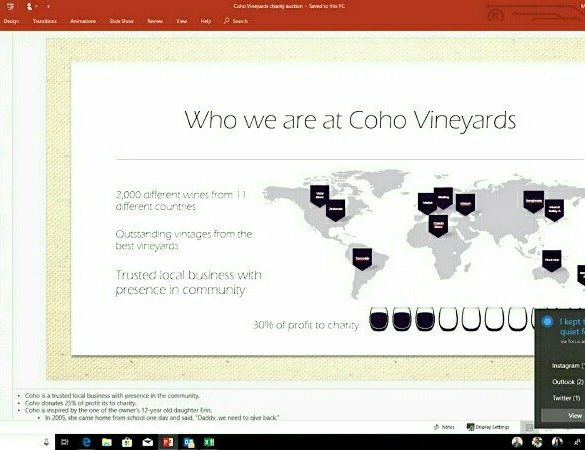585x450 pixels.
Task: Open the Microsoft Store taskbar icon
Action: [x=127, y=442]
